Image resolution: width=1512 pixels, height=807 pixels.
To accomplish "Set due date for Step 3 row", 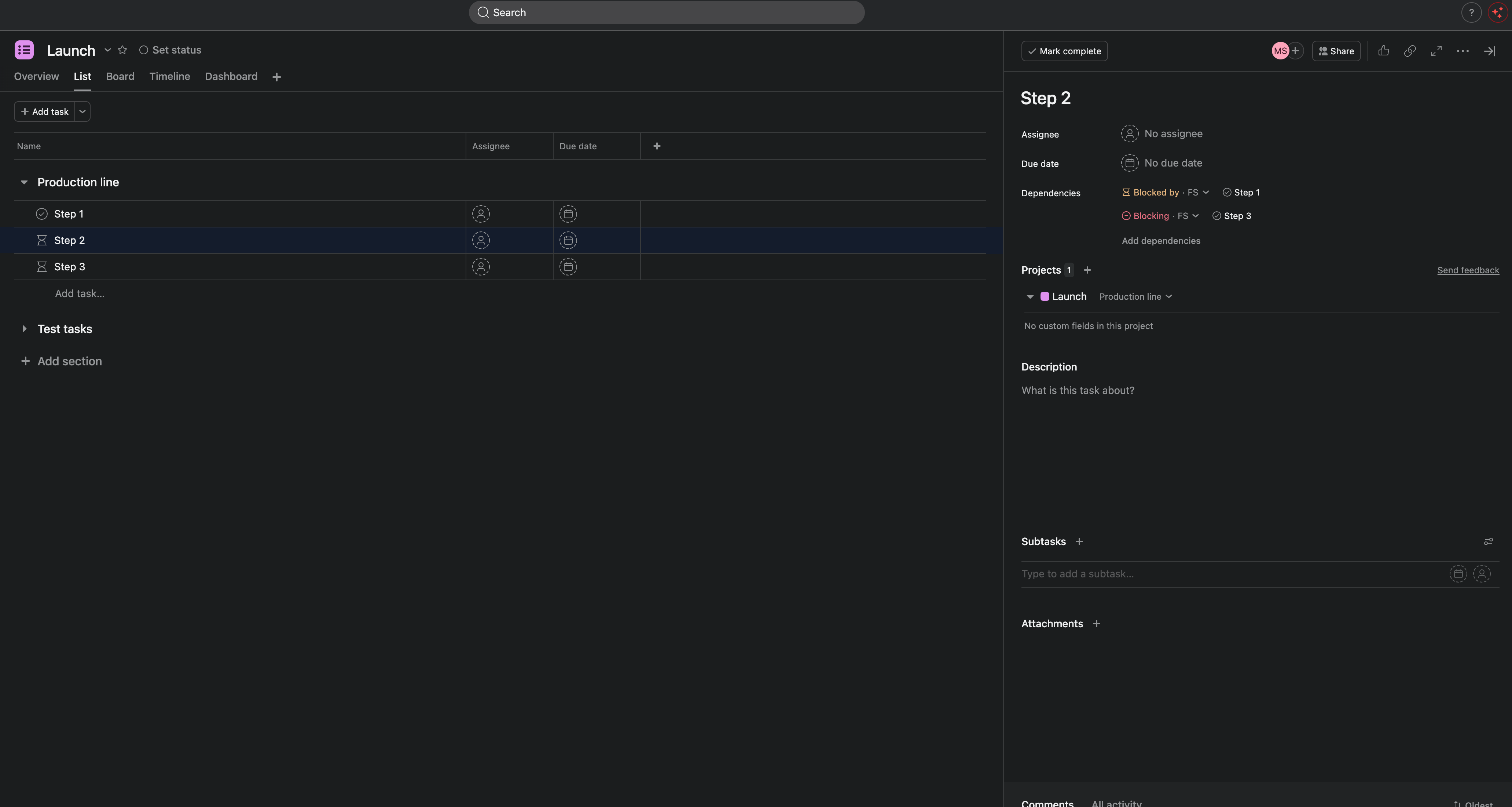I will click(x=568, y=267).
